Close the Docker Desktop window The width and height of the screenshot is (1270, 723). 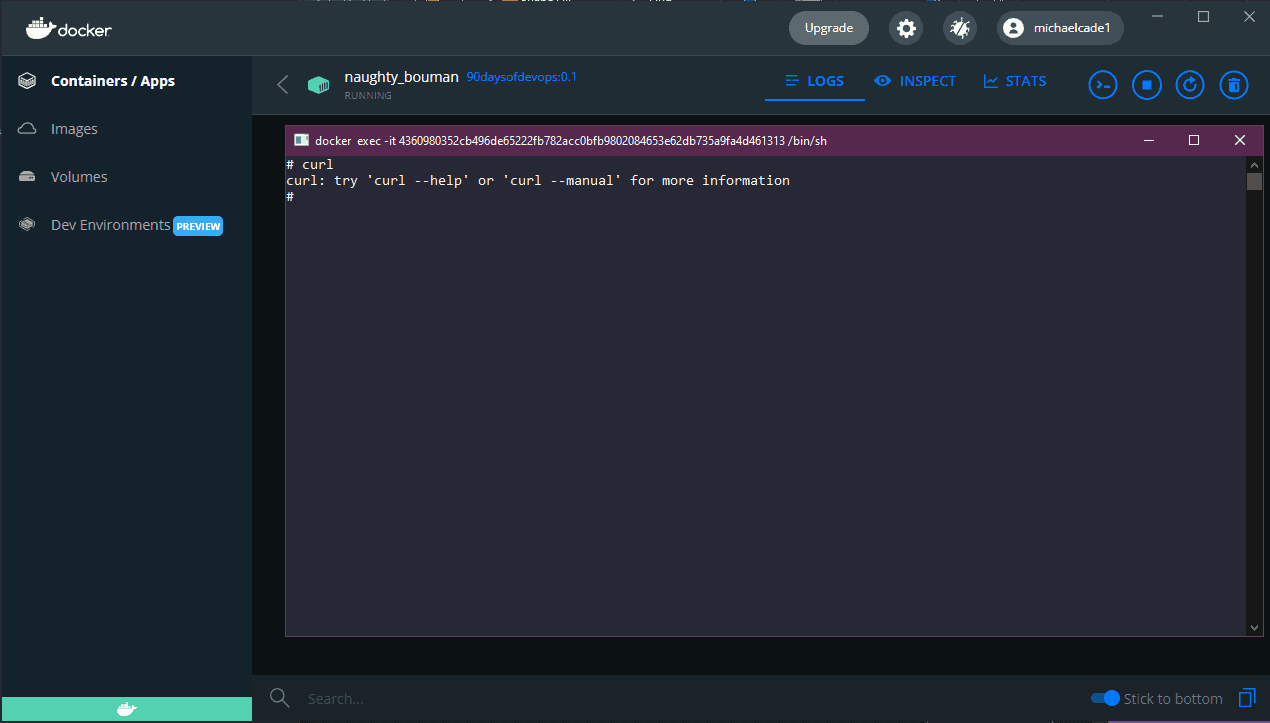tap(1248, 16)
